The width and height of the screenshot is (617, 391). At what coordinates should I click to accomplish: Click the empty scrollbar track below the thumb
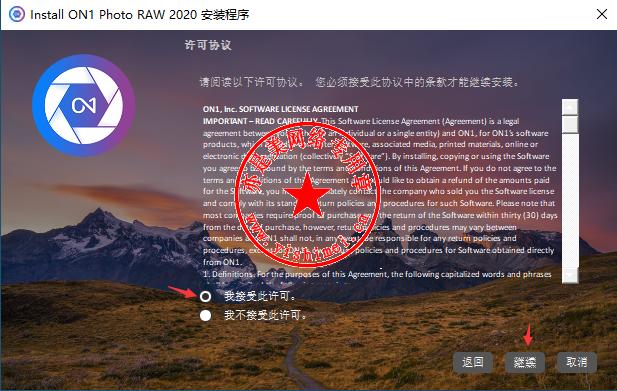pos(570,201)
